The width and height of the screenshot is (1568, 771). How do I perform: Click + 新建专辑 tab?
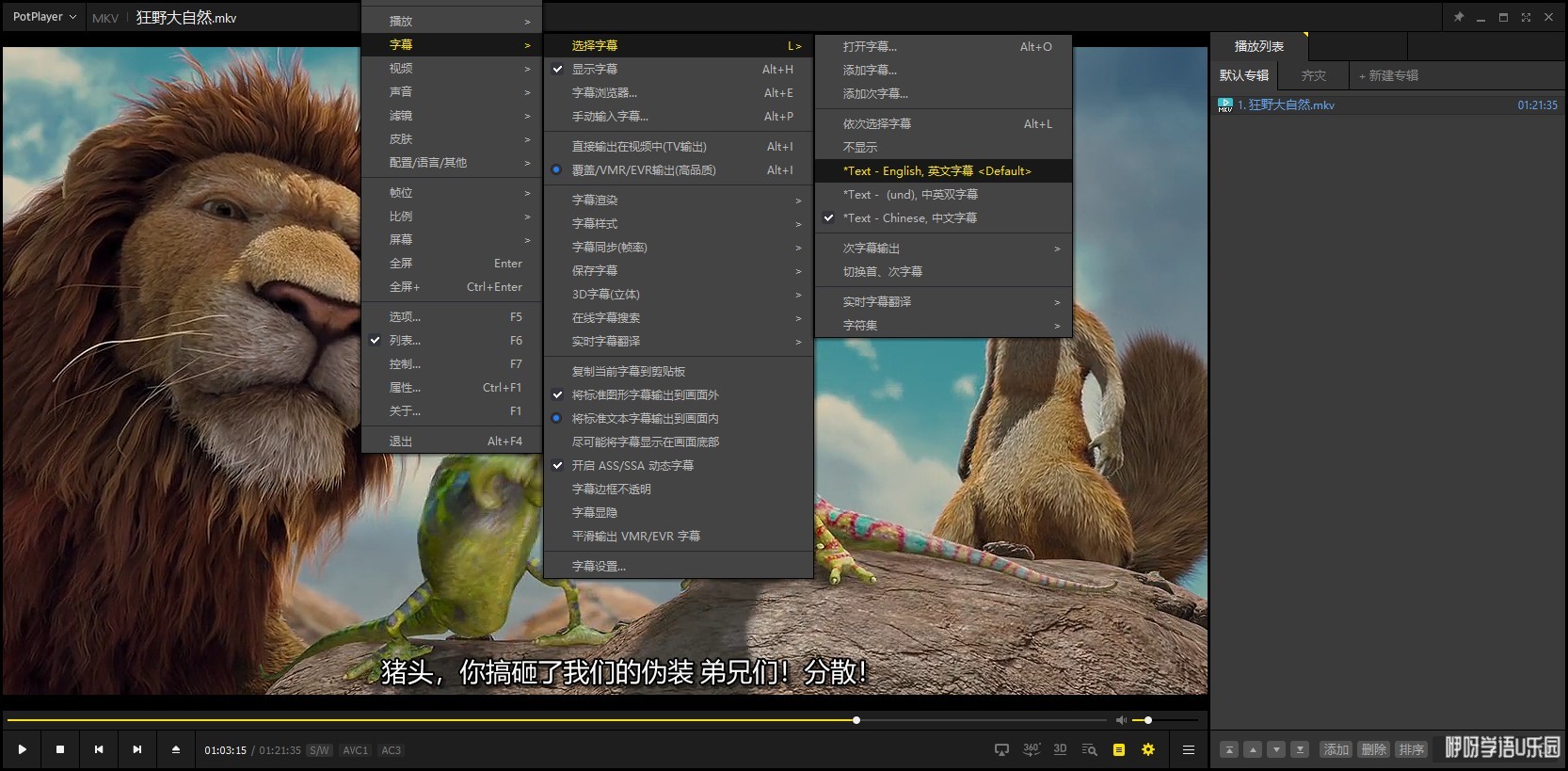pos(1388,75)
